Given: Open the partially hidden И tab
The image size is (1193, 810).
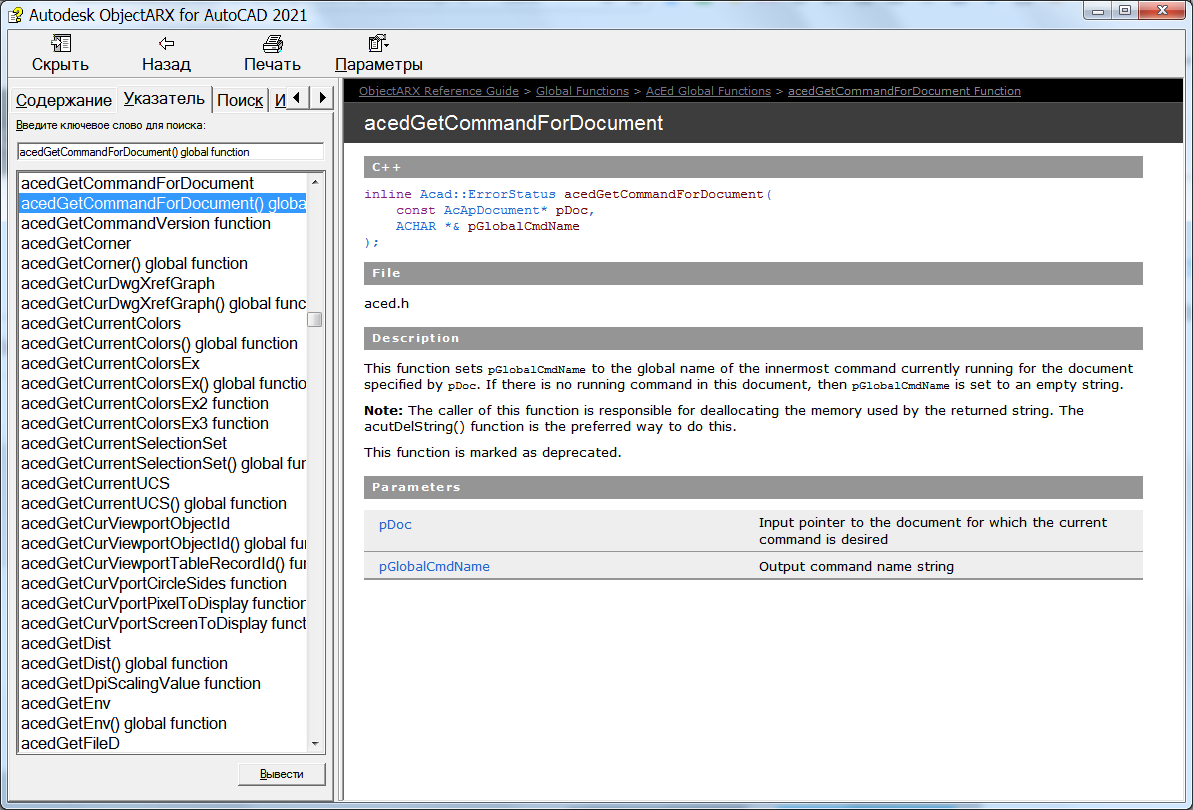Looking at the screenshot, I should point(280,100).
